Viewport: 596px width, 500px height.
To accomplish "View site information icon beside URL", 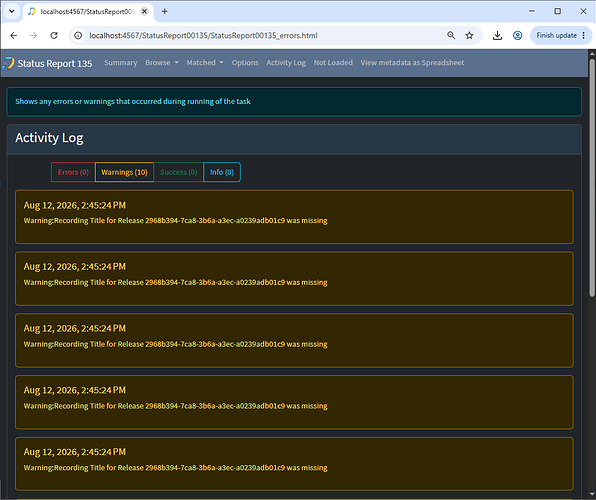I will click(78, 35).
